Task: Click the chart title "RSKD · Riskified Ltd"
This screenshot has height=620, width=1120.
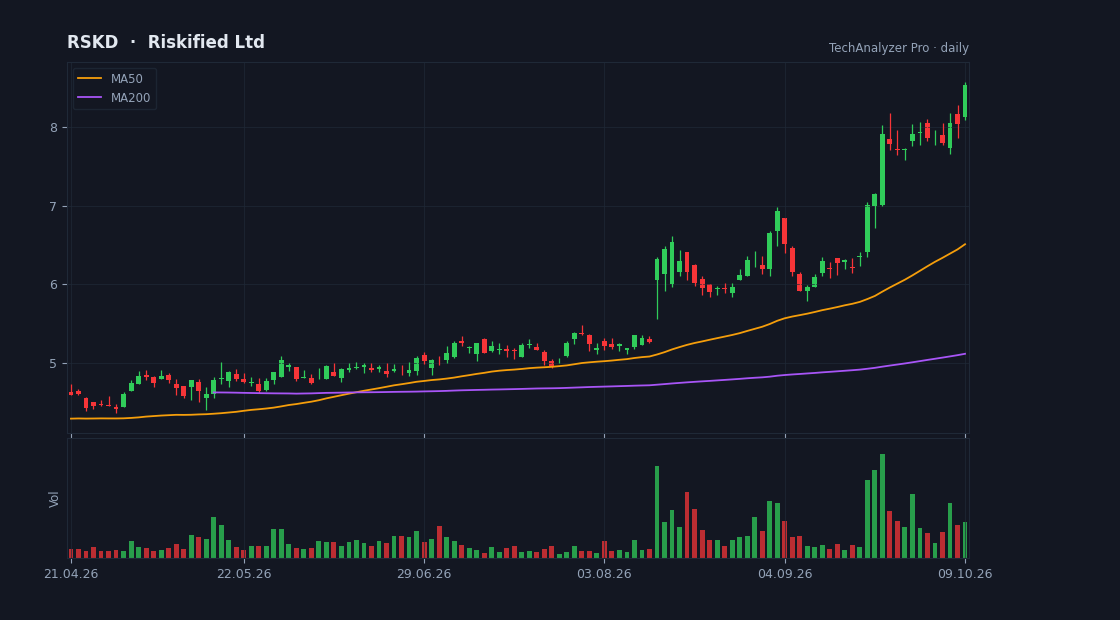Action: (166, 42)
